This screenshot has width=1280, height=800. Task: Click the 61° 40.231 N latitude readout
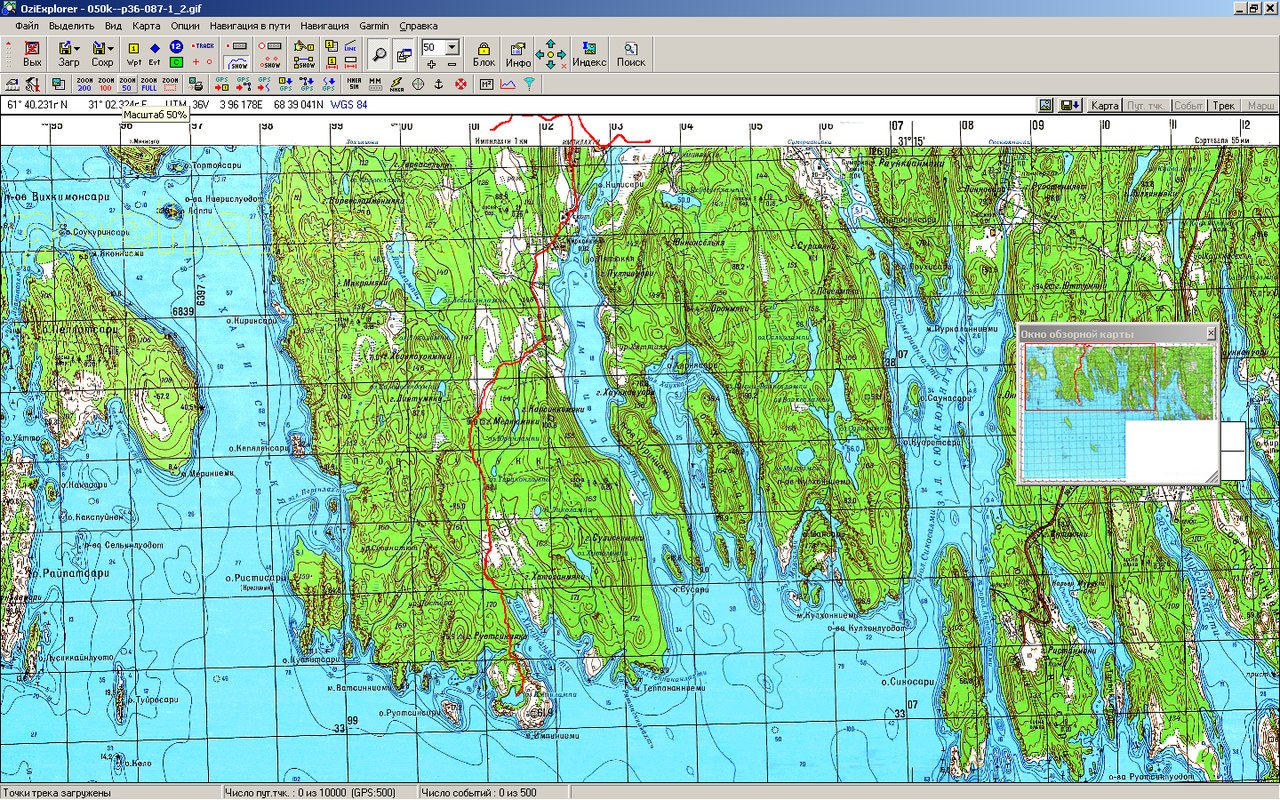(37, 104)
